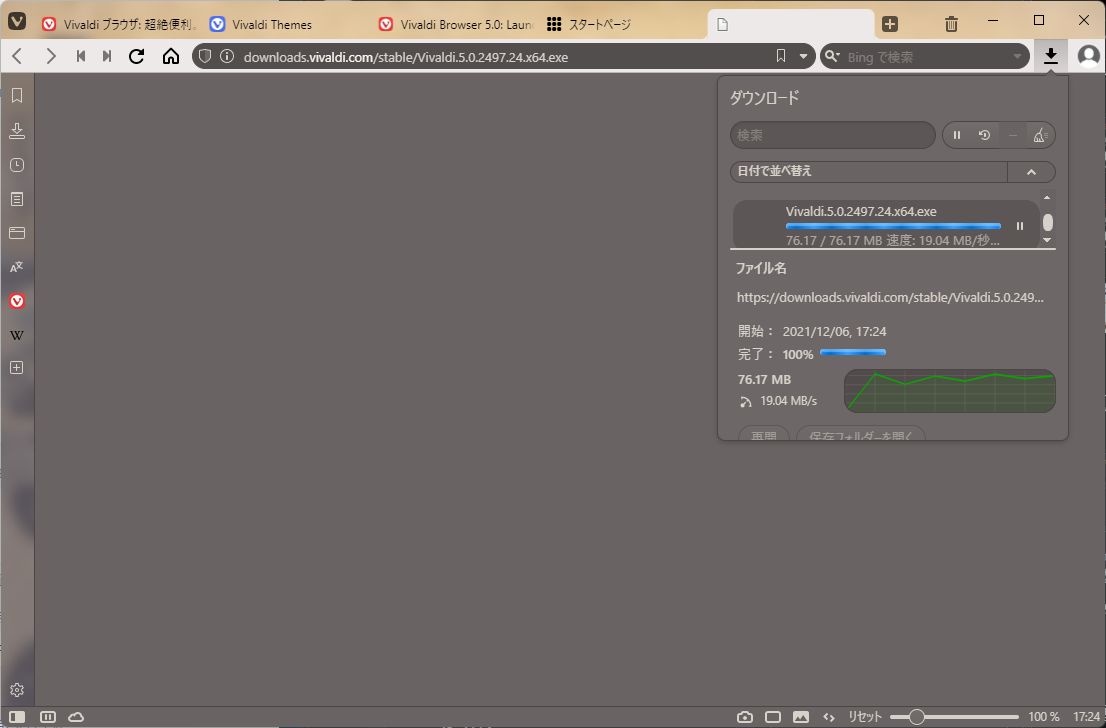1106x728 pixels.
Task: Click the 100 % zoom level text
Action: click(1044, 717)
